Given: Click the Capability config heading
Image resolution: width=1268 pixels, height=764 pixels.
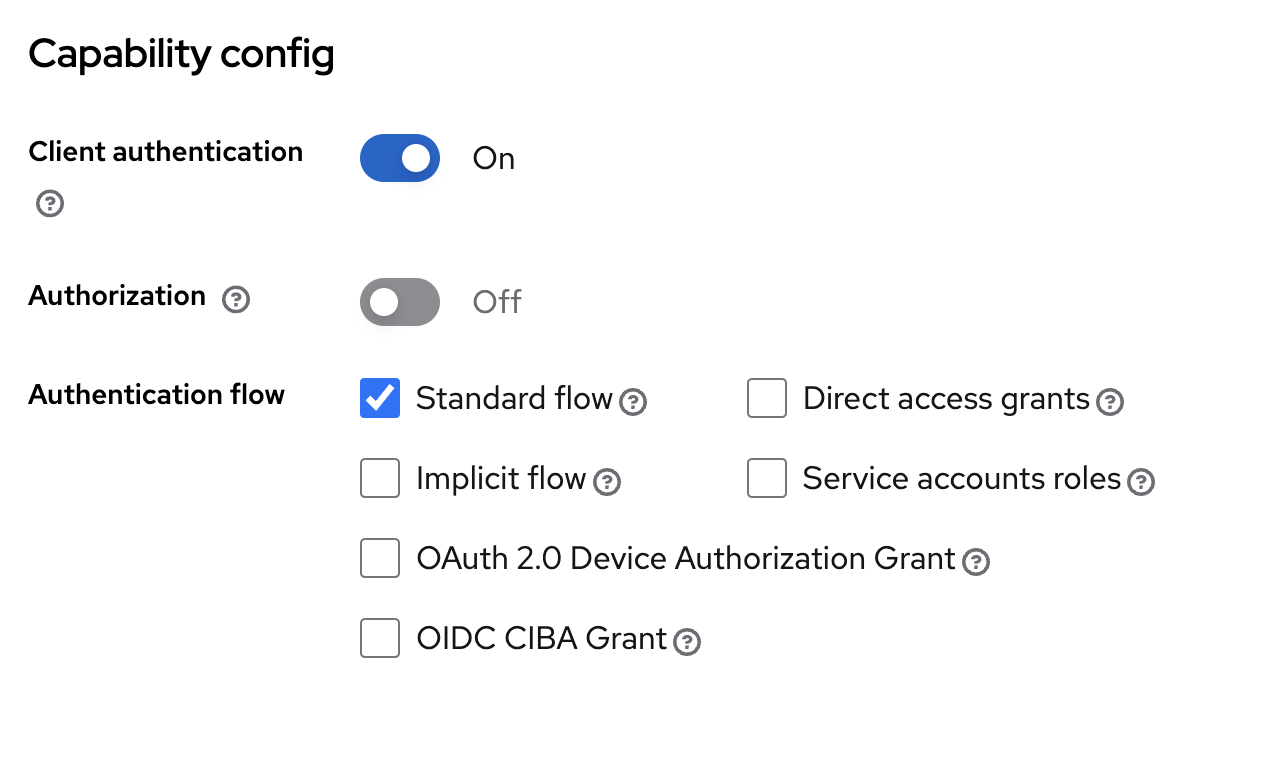Looking at the screenshot, I should pos(181,54).
